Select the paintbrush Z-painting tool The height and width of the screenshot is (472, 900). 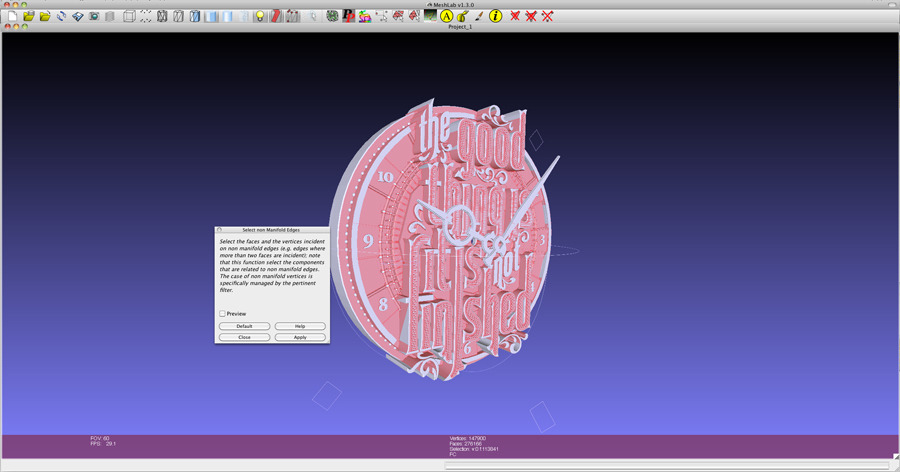pyautogui.click(x=479, y=16)
